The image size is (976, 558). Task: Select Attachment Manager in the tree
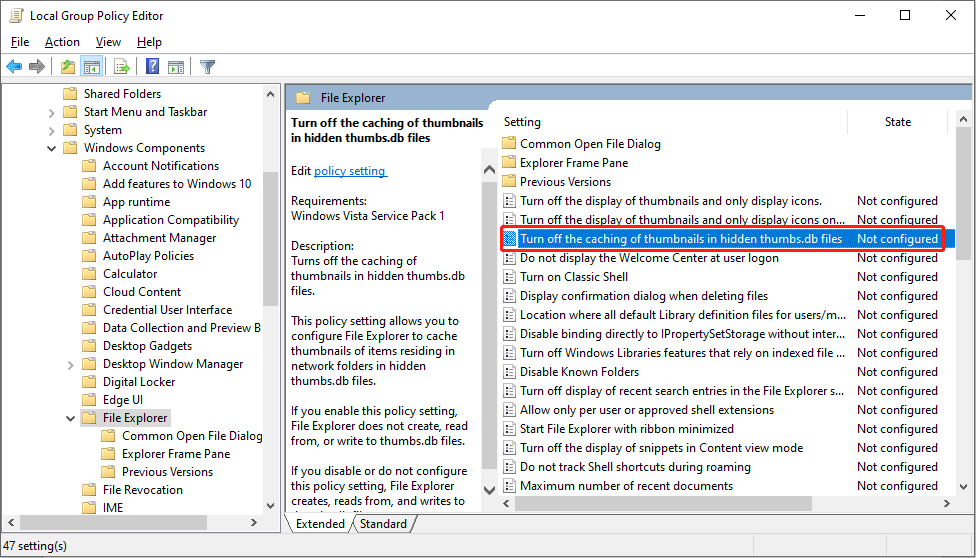[x=160, y=238]
